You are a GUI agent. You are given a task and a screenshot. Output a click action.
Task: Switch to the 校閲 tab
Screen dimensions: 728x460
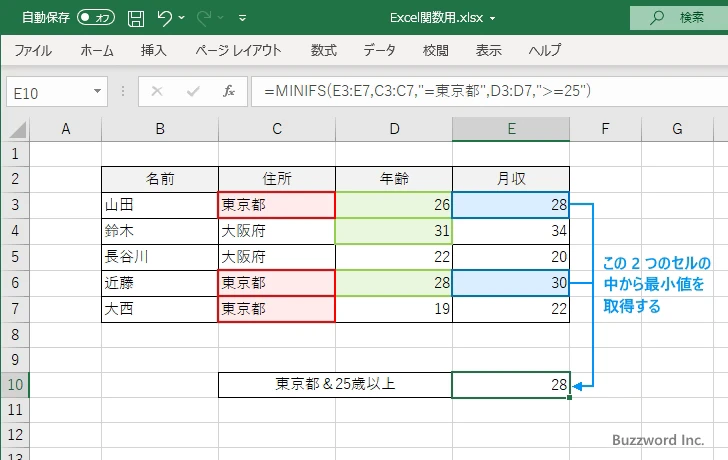click(436, 50)
